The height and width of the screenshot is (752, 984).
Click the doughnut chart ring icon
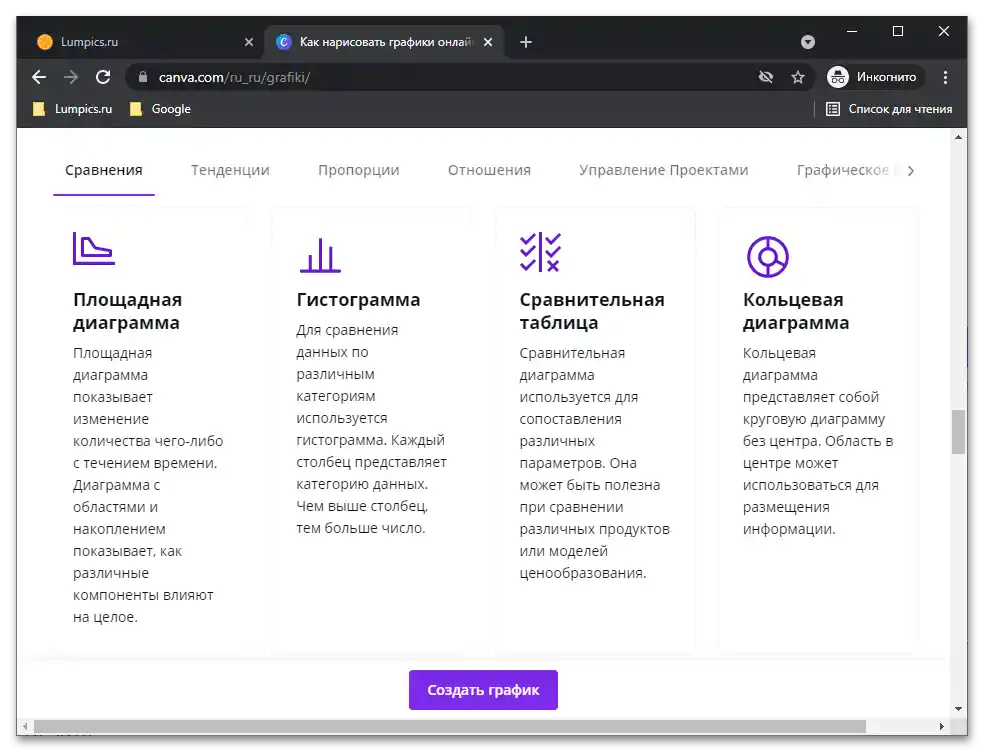pos(767,257)
